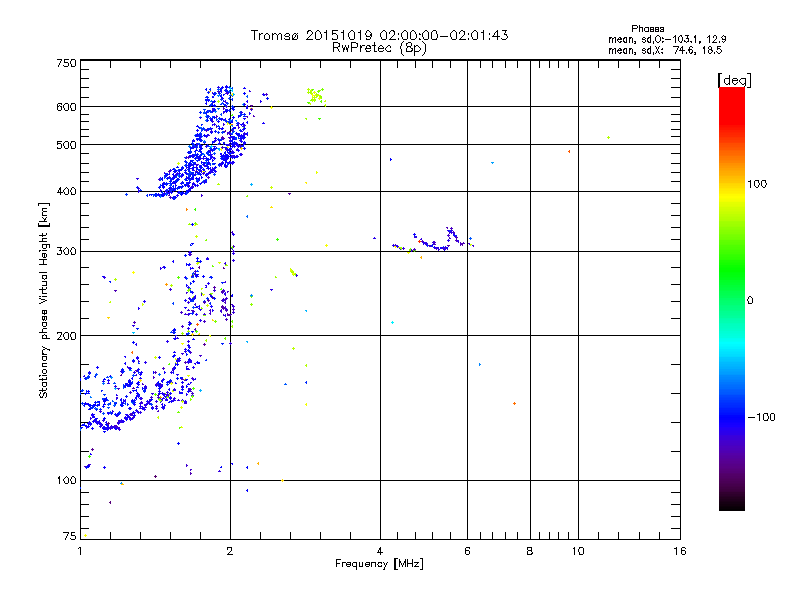
Task: Click the yellow-green echo cluster near 3 MHz, 620 km
Action: (315, 95)
